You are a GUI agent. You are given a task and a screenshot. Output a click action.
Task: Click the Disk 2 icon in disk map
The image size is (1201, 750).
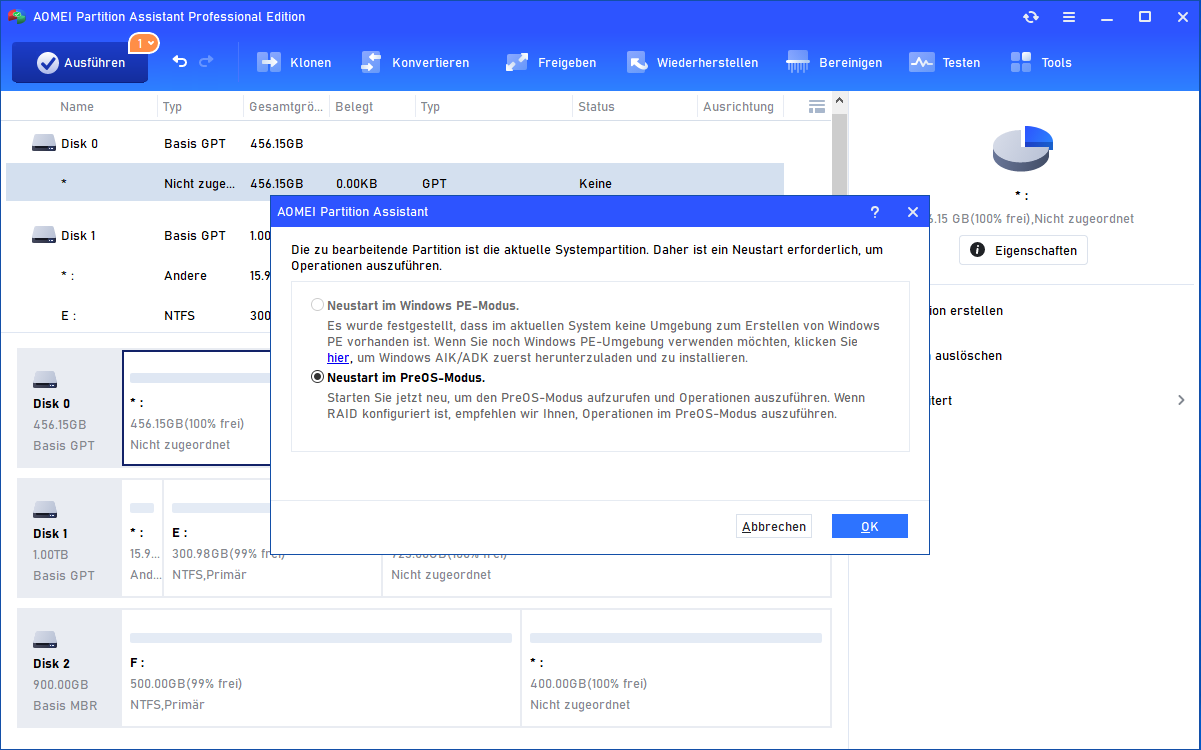click(x=46, y=640)
